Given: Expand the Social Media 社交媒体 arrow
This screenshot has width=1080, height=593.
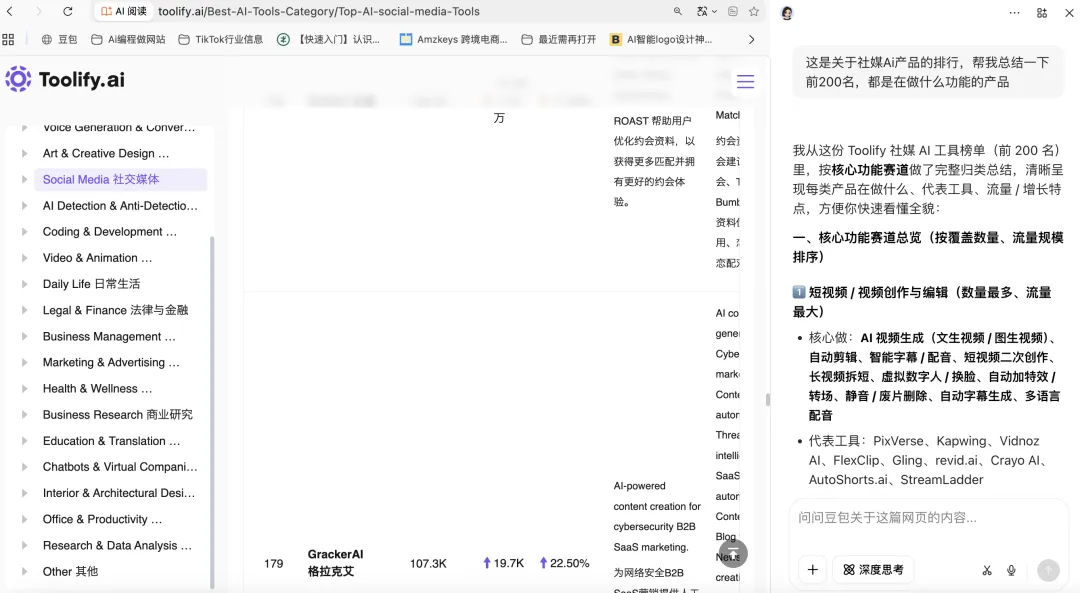Looking at the screenshot, I should (x=24, y=179).
